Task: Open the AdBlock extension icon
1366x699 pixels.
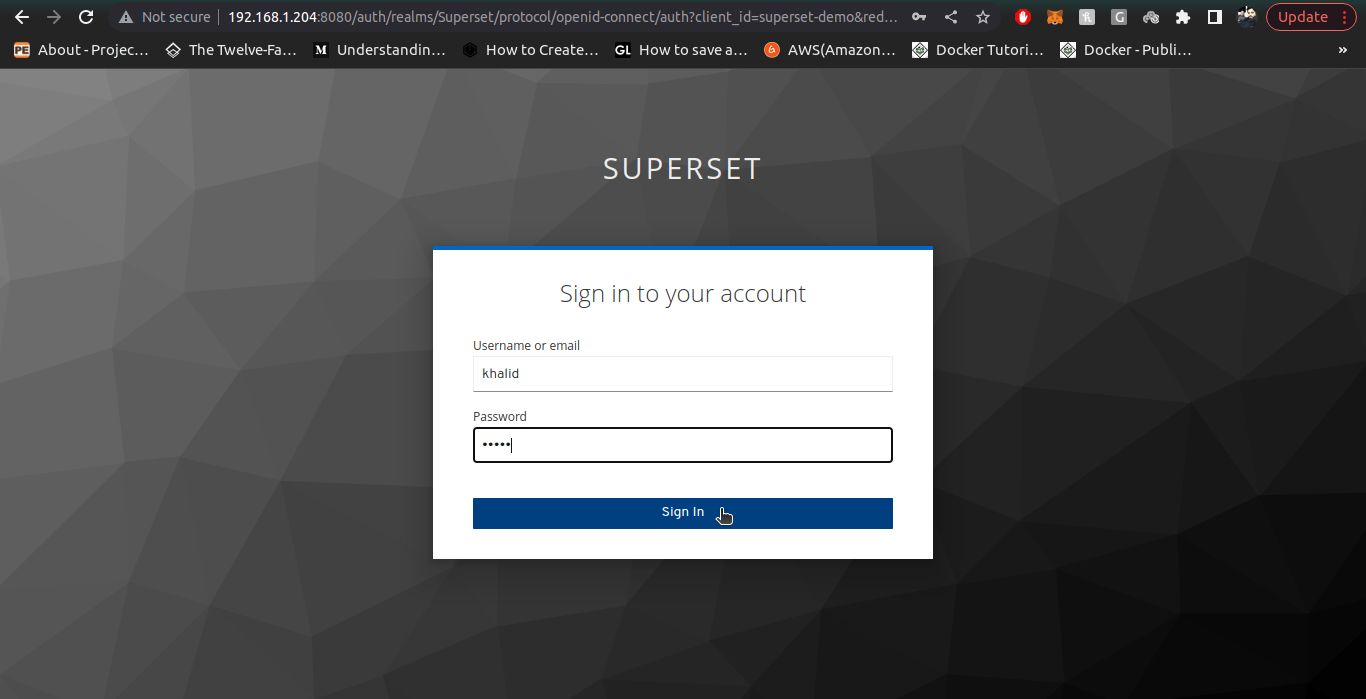Action: pyautogui.click(x=1023, y=17)
